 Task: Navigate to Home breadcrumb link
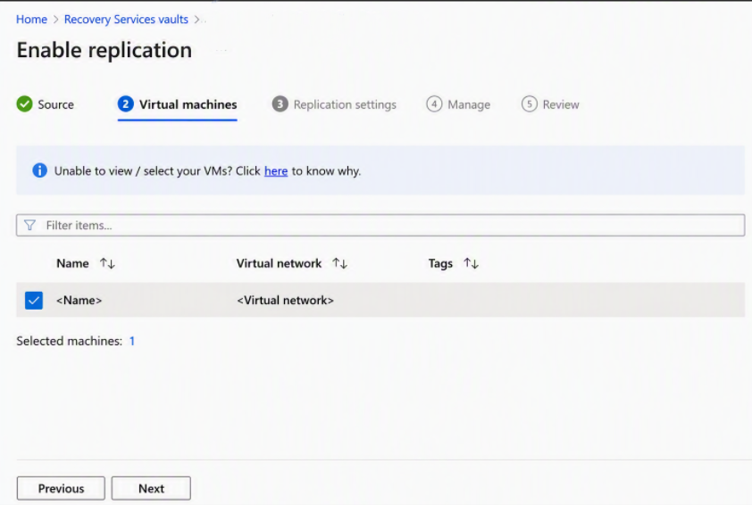(x=32, y=19)
